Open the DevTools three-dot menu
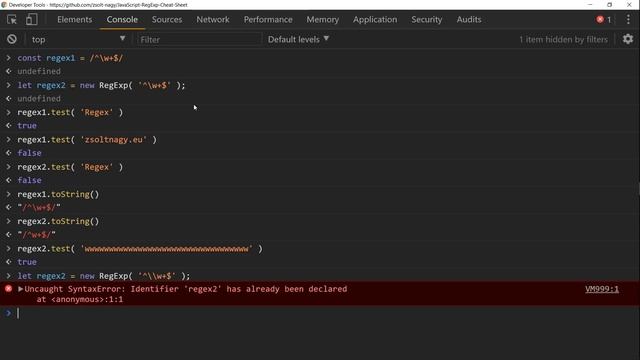 click(628, 19)
